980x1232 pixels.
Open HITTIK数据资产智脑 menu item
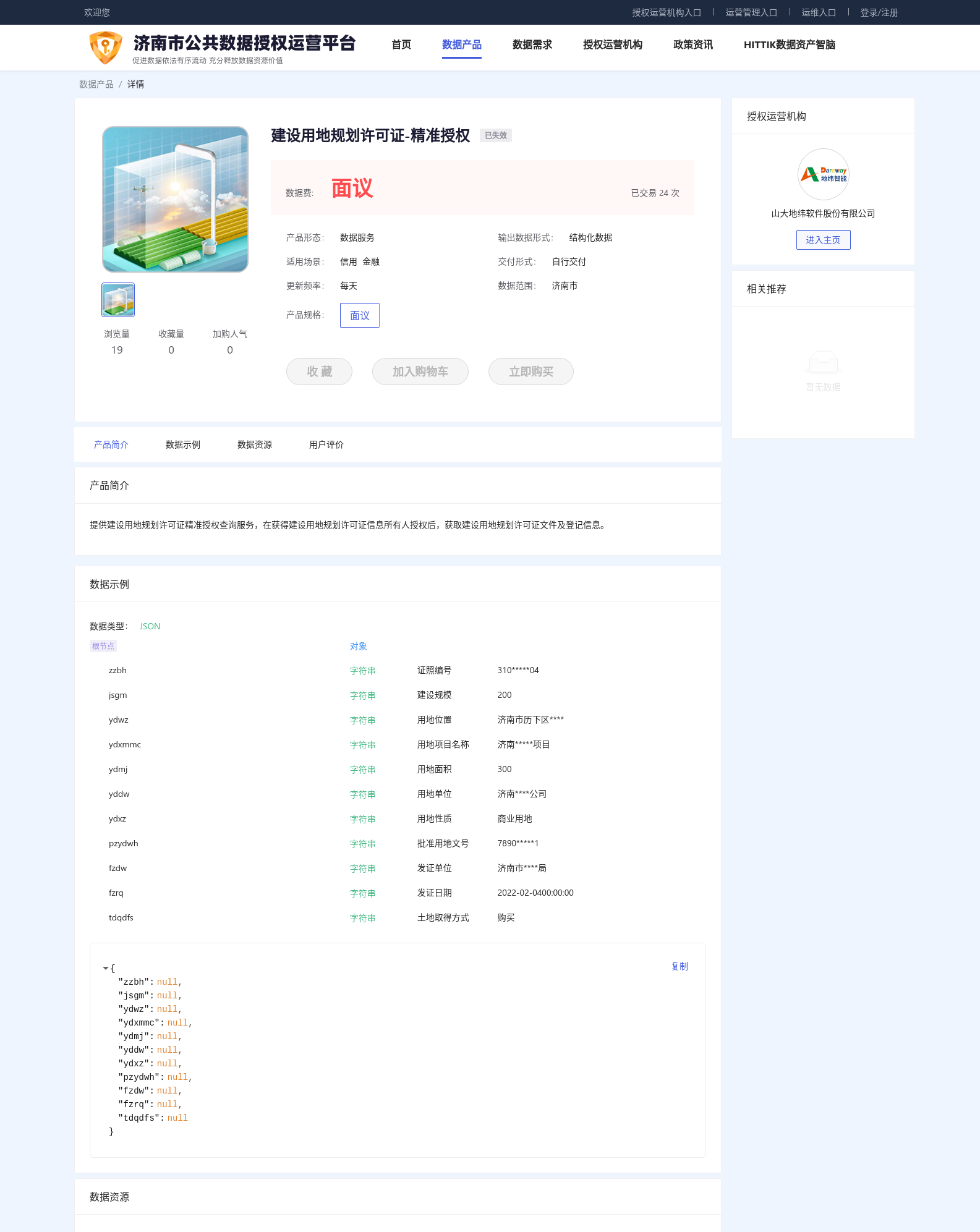789,45
